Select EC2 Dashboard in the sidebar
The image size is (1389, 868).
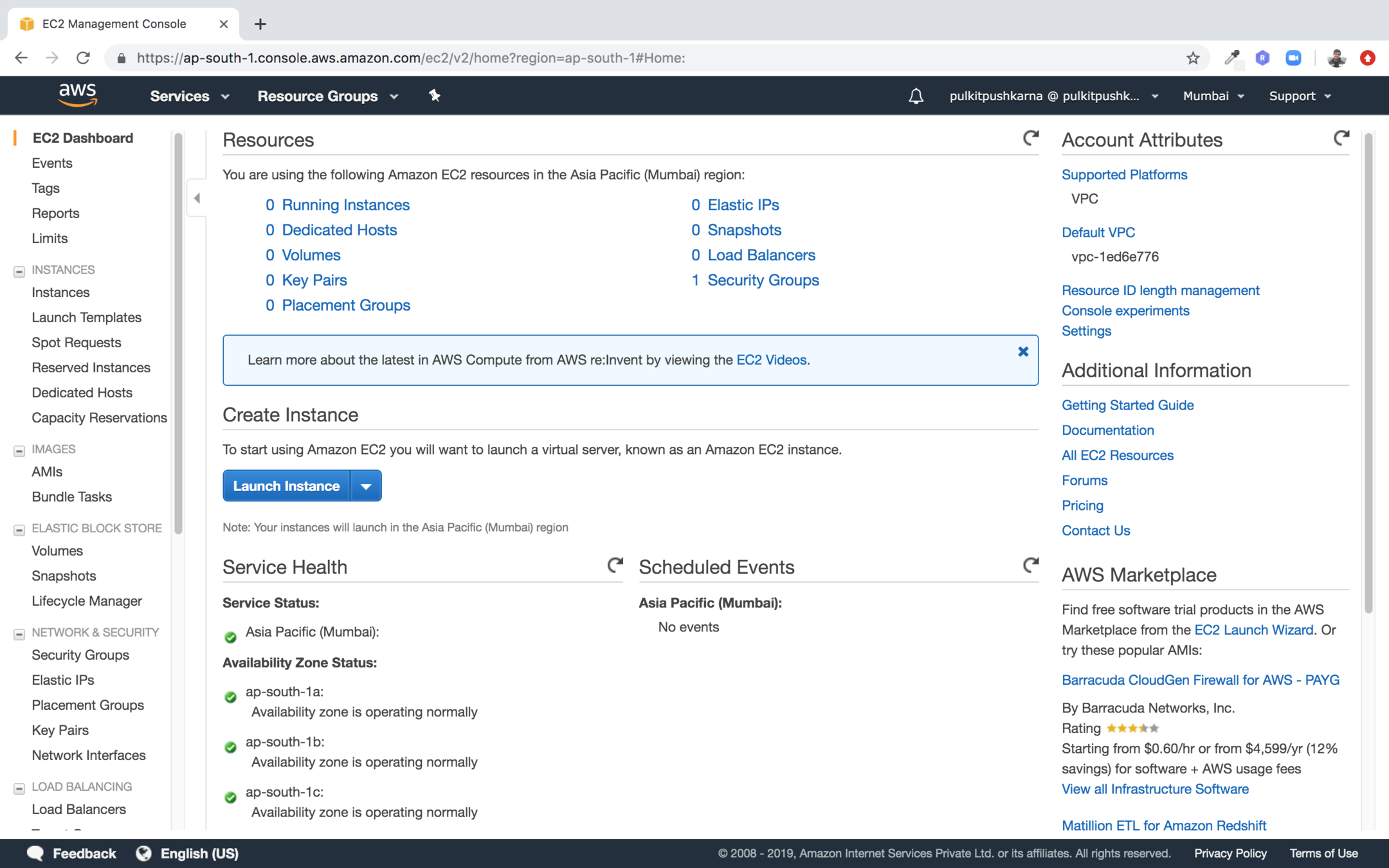pyautogui.click(x=83, y=138)
